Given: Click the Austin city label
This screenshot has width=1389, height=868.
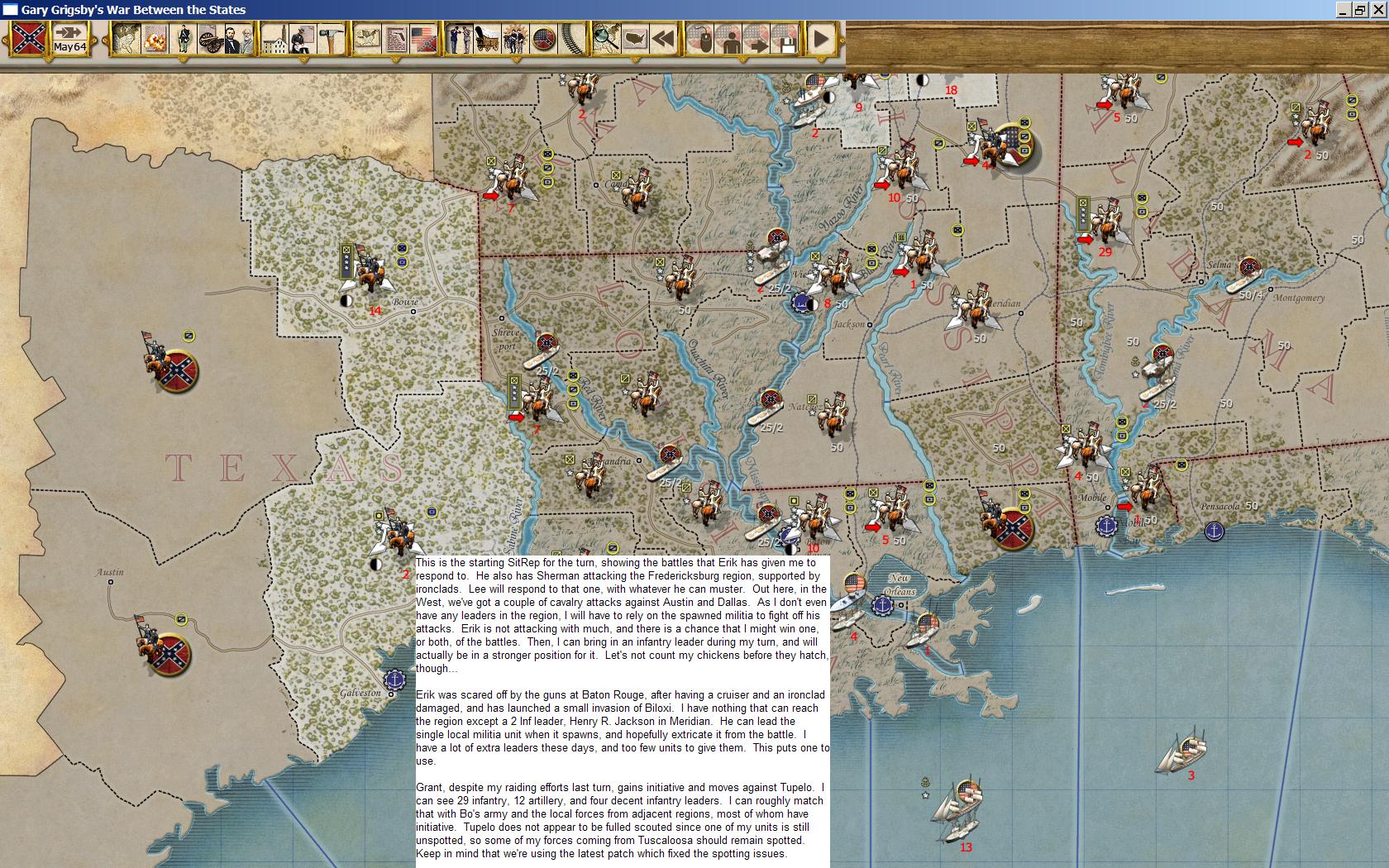Looking at the screenshot, I should click(x=109, y=572).
